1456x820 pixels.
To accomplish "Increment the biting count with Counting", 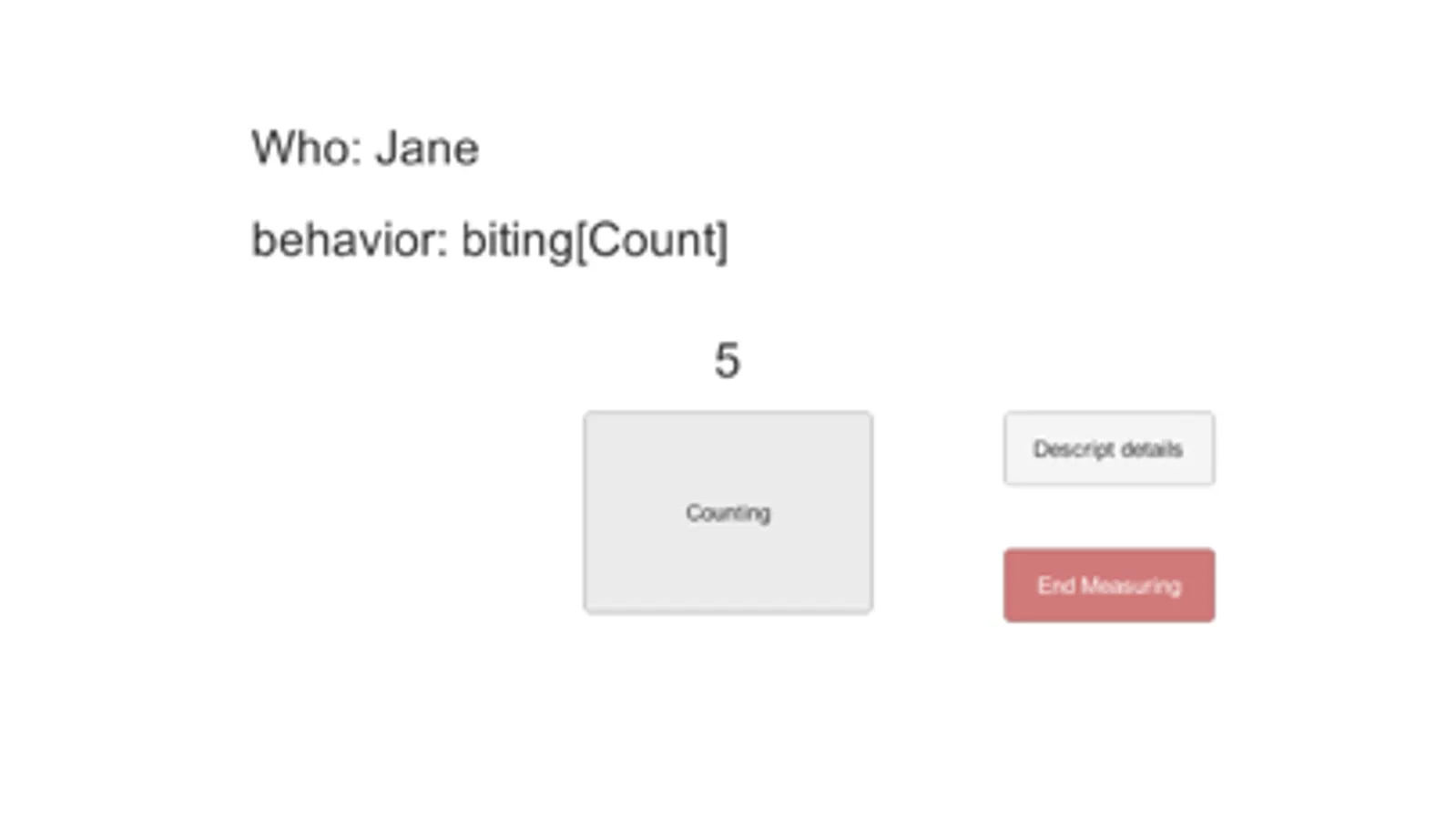I will point(728,512).
